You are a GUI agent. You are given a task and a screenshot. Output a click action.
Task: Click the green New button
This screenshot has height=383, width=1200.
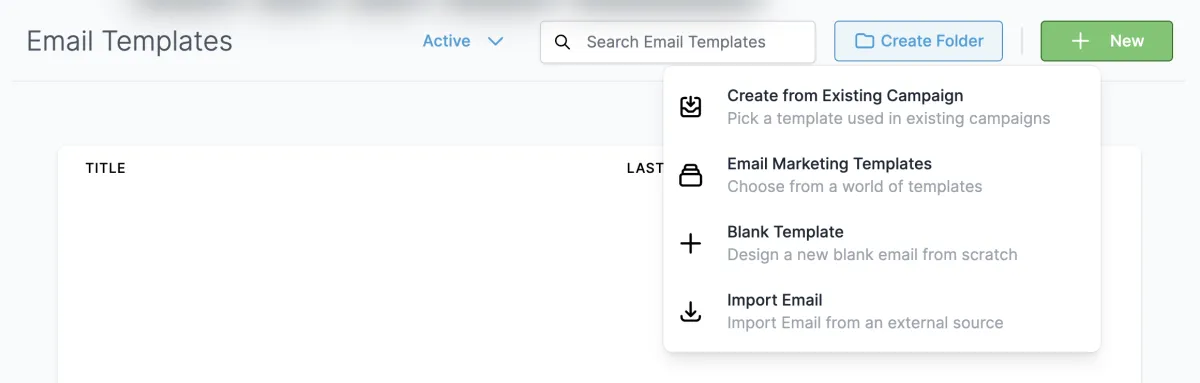pyautogui.click(x=1106, y=41)
